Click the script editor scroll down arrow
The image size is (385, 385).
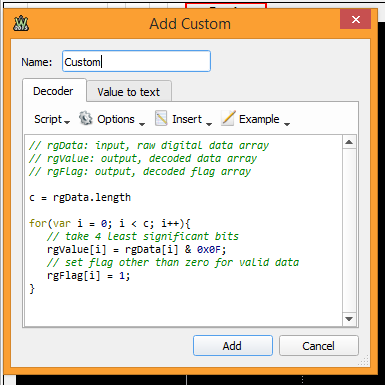tap(349, 319)
